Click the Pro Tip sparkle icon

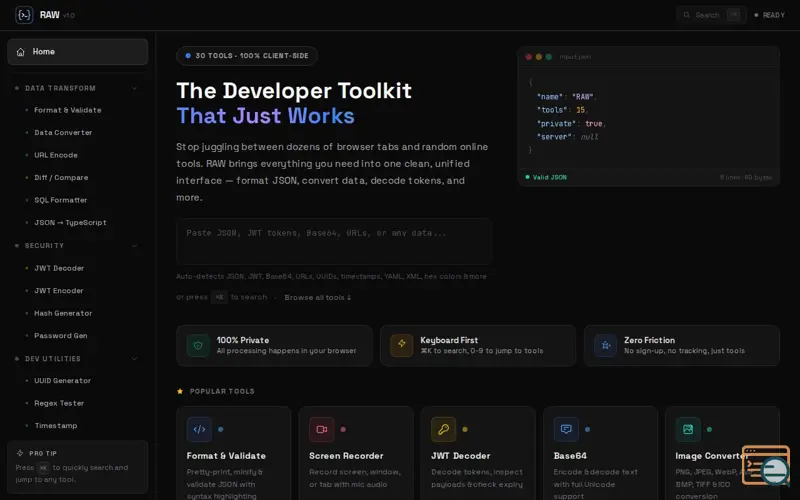coord(20,453)
